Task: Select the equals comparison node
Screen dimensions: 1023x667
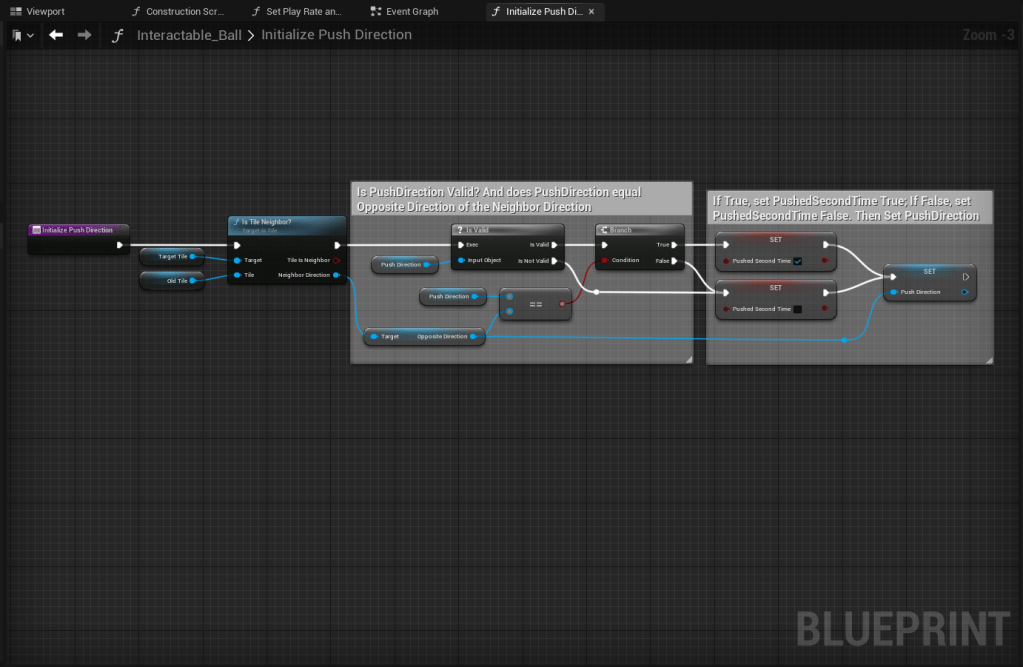Action: pos(536,304)
